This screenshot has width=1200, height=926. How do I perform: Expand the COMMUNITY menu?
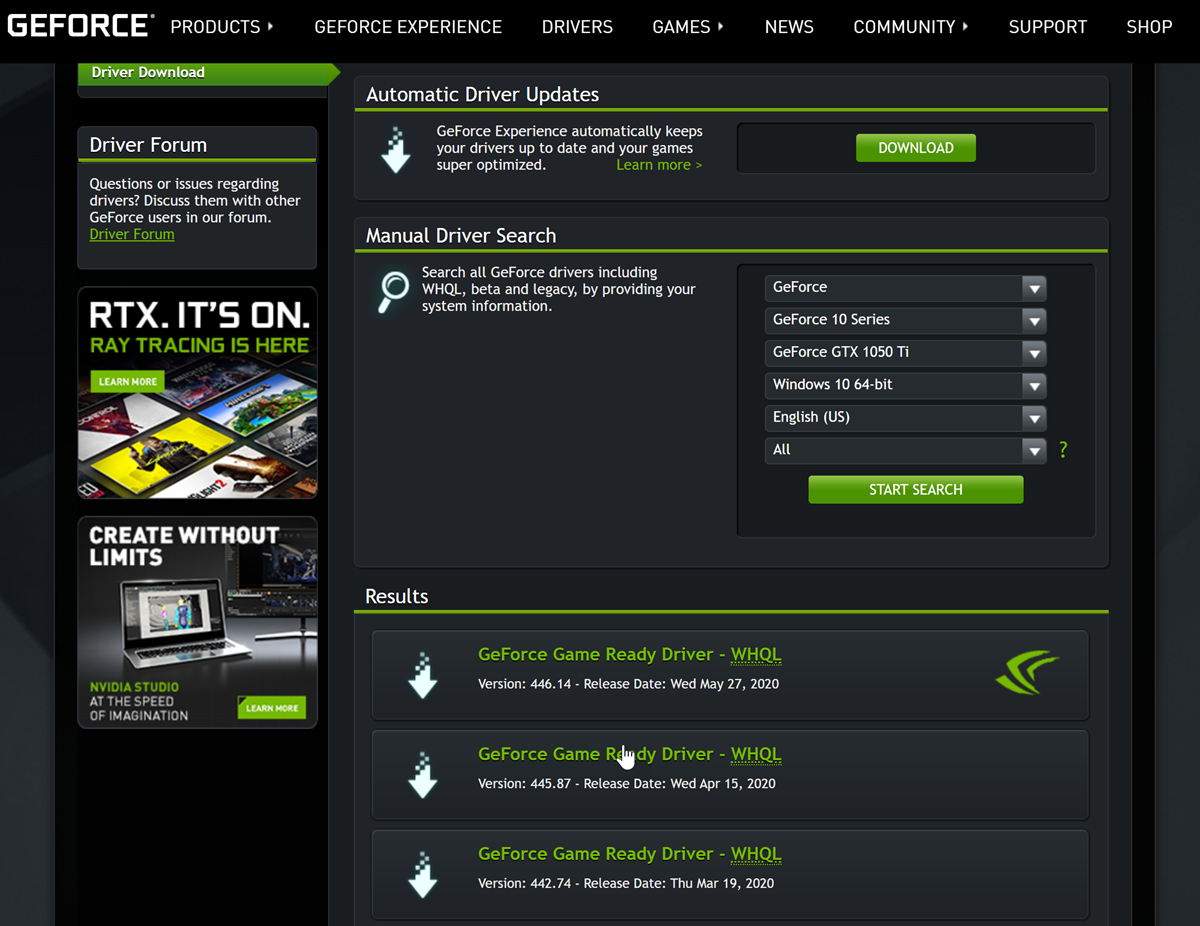(911, 27)
